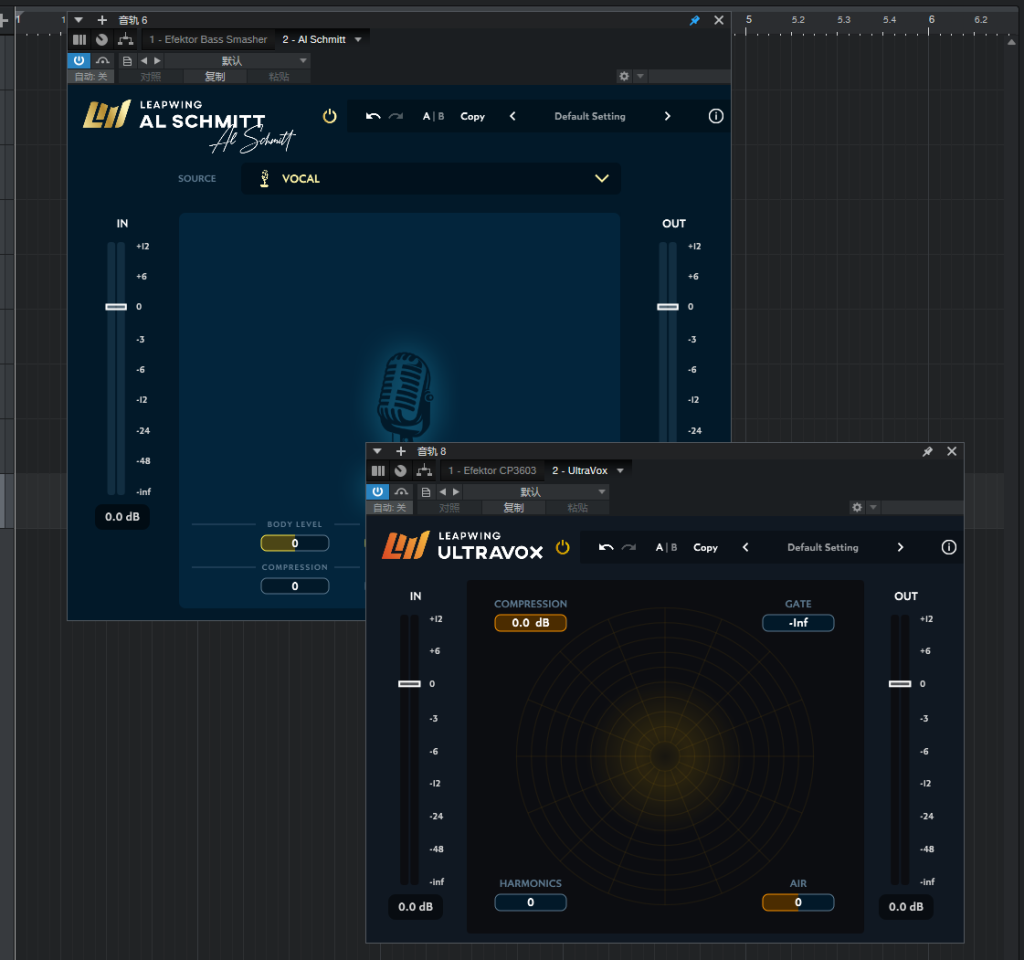1024x960 pixels.
Task: Open routing icon in track 8 window
Action: (x=424, y=471)
